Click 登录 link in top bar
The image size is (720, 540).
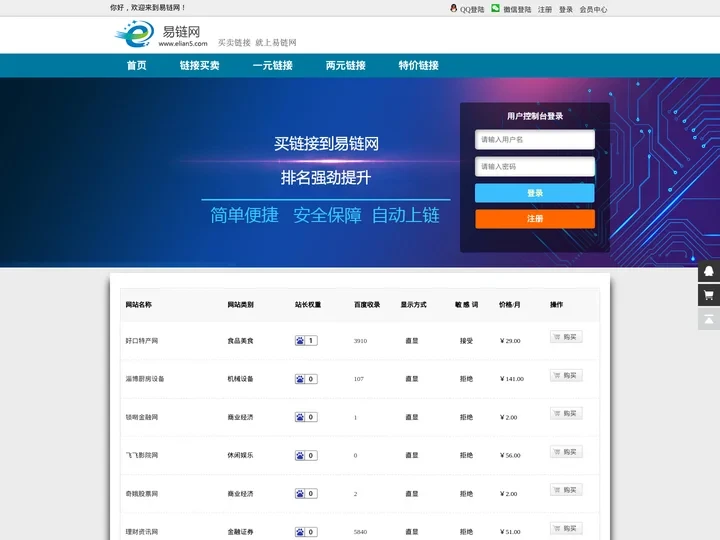point(566,9)
